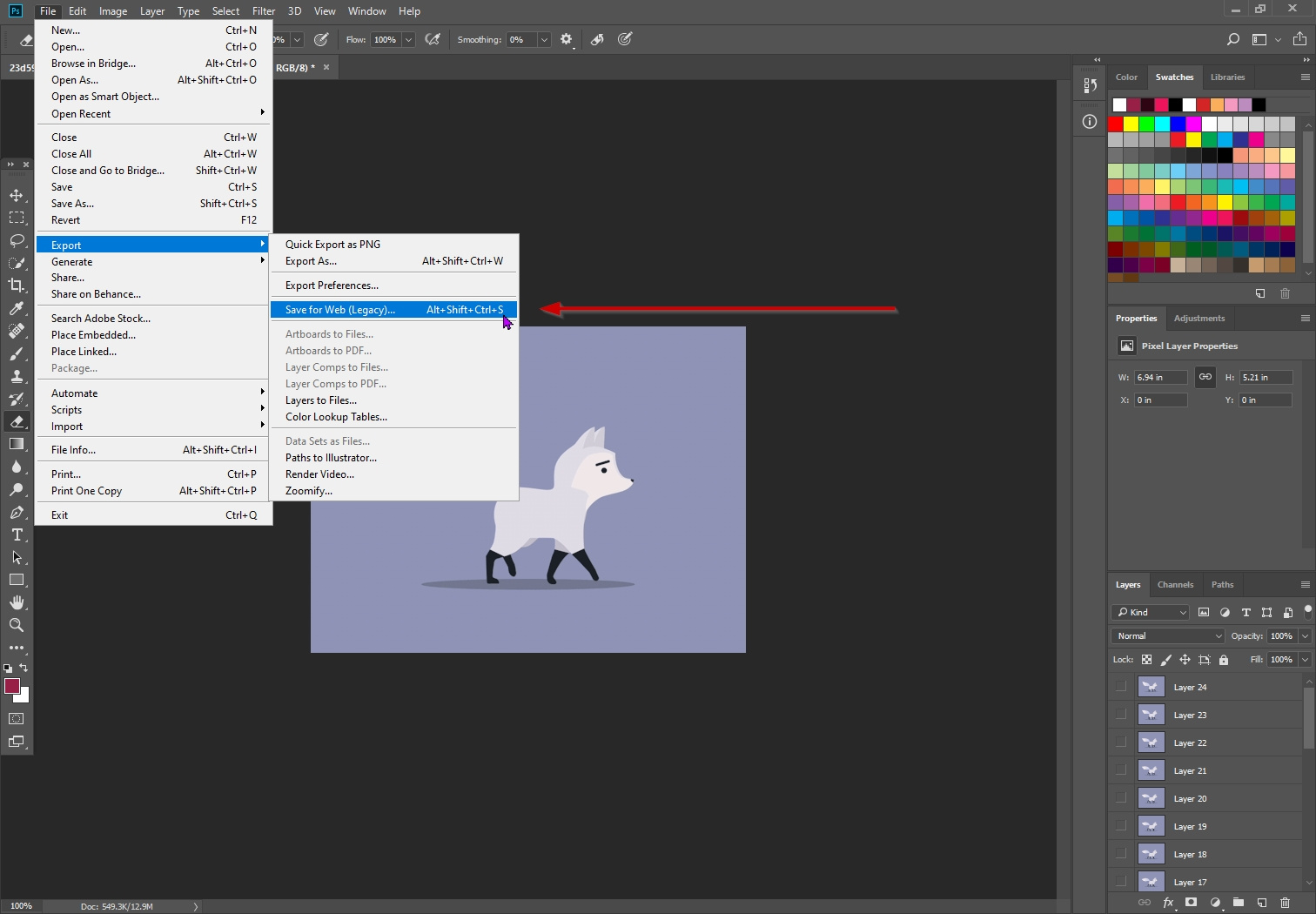Delete layer using Layers panel trash icon
1316x914 pixels.
(1286, 903)
